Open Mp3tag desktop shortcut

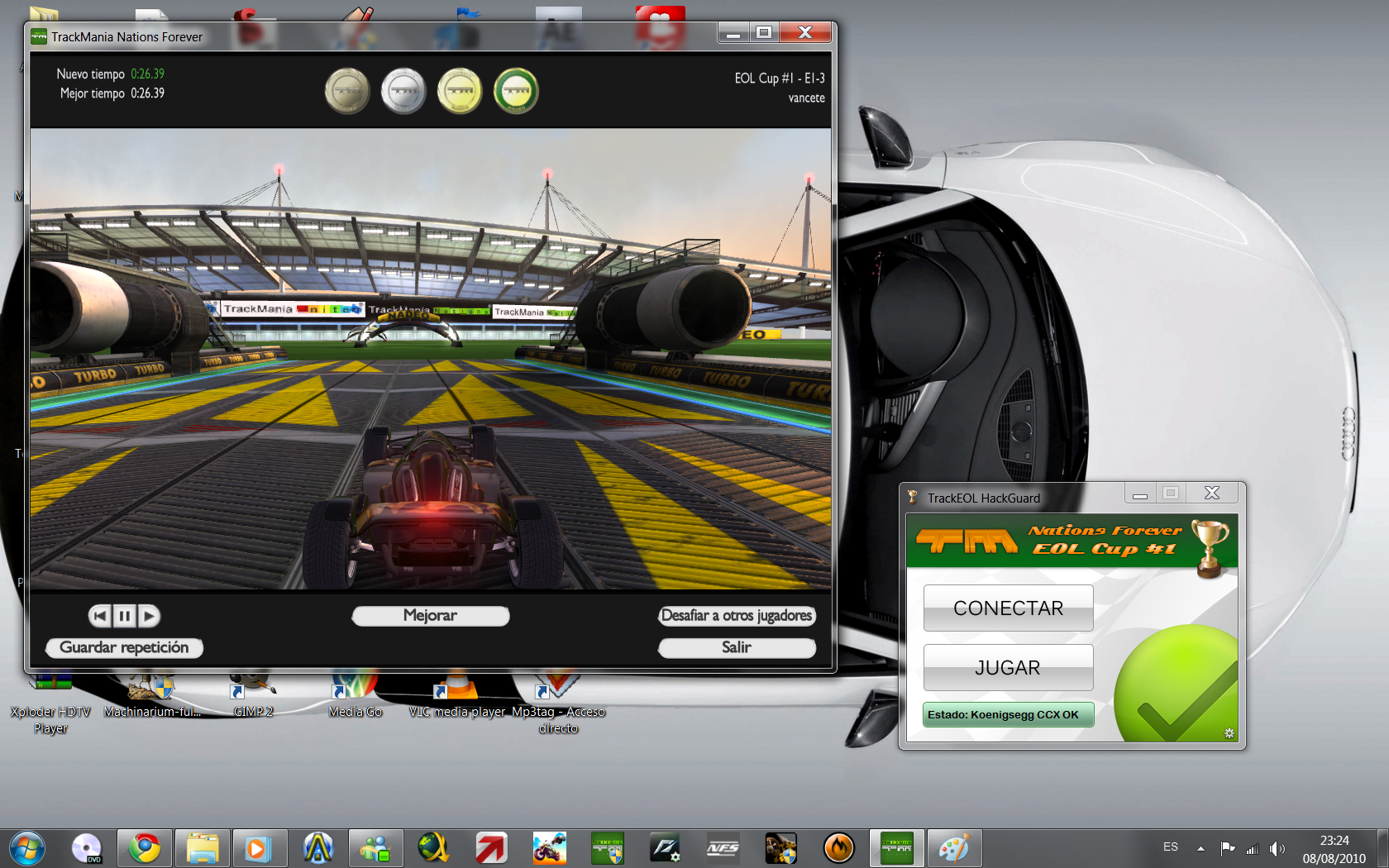pyautogui.click(x=558, y=703)
